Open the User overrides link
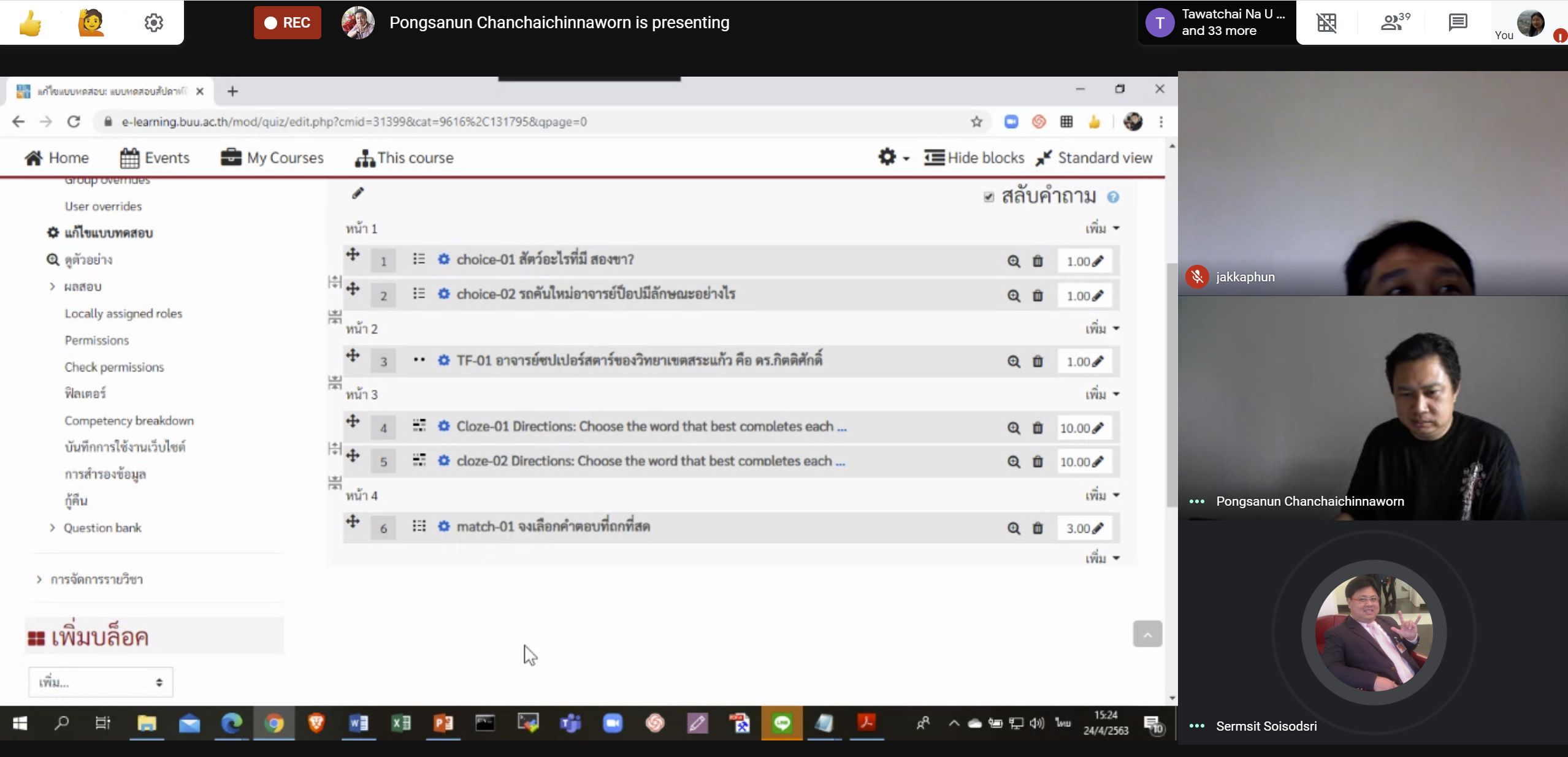Image resolution: width=1568 pixels, height=757 pixels. click(103, 207)
